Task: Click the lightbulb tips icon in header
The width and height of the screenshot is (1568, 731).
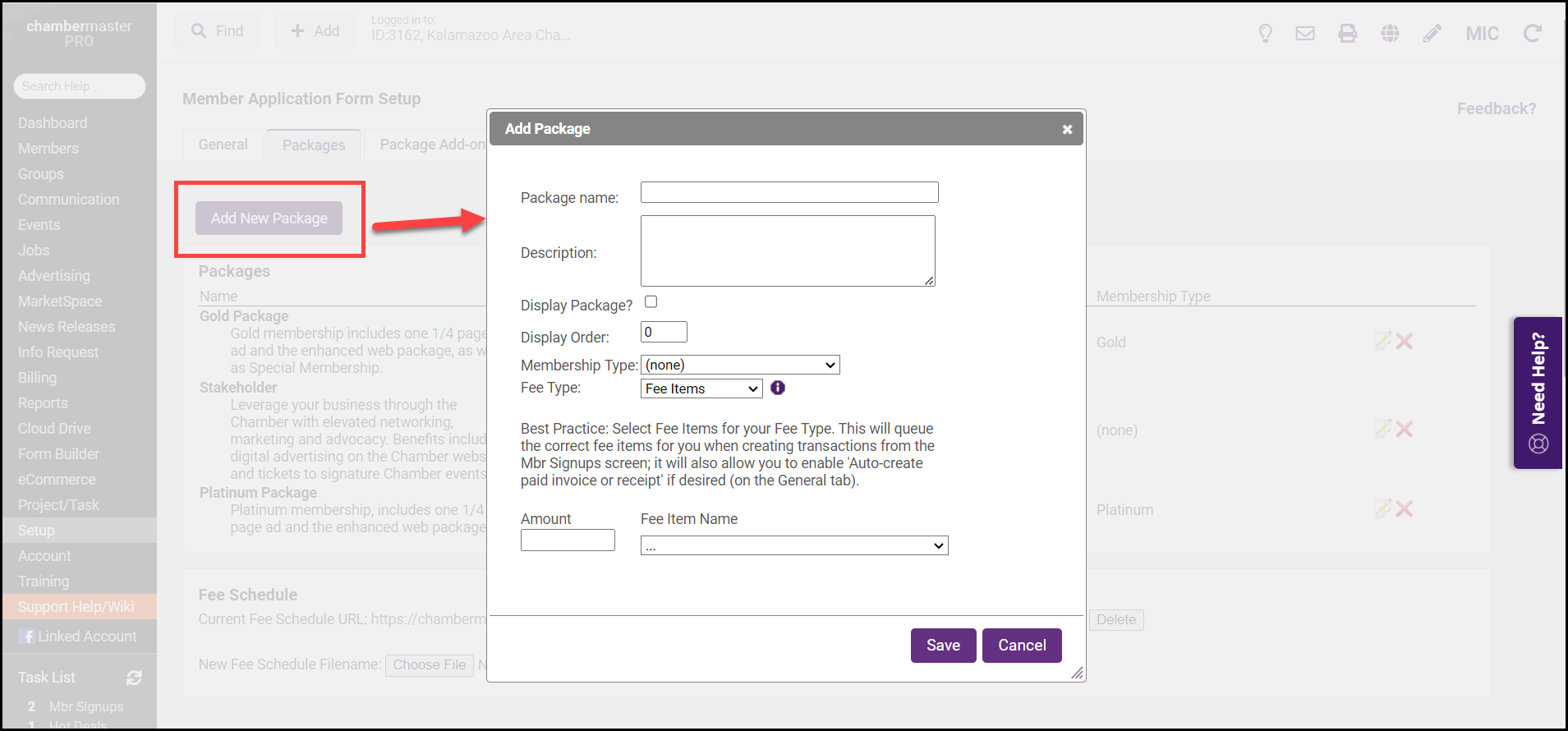Action: 1265,34
